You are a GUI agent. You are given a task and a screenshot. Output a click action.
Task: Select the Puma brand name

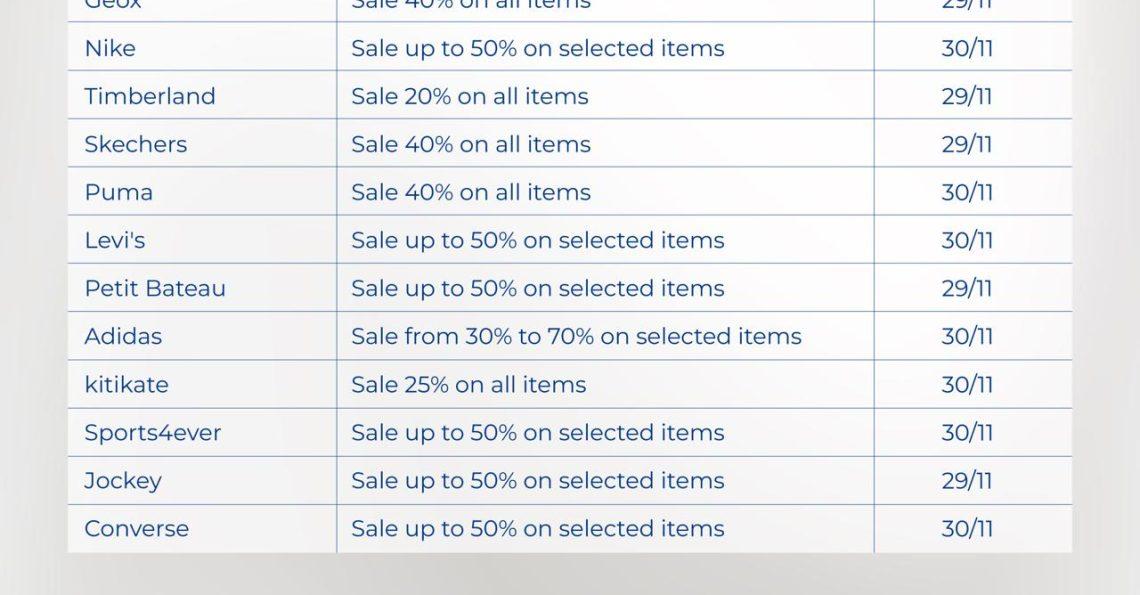point(119,192)
